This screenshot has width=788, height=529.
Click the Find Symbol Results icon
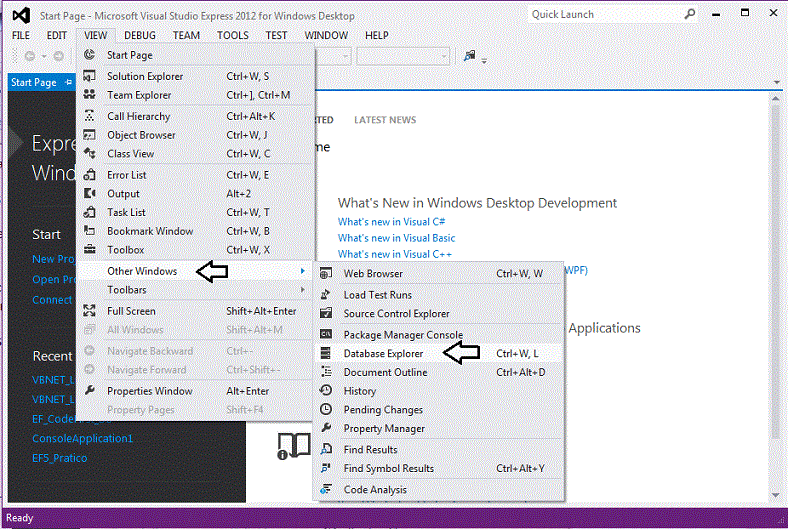[326, 468]
